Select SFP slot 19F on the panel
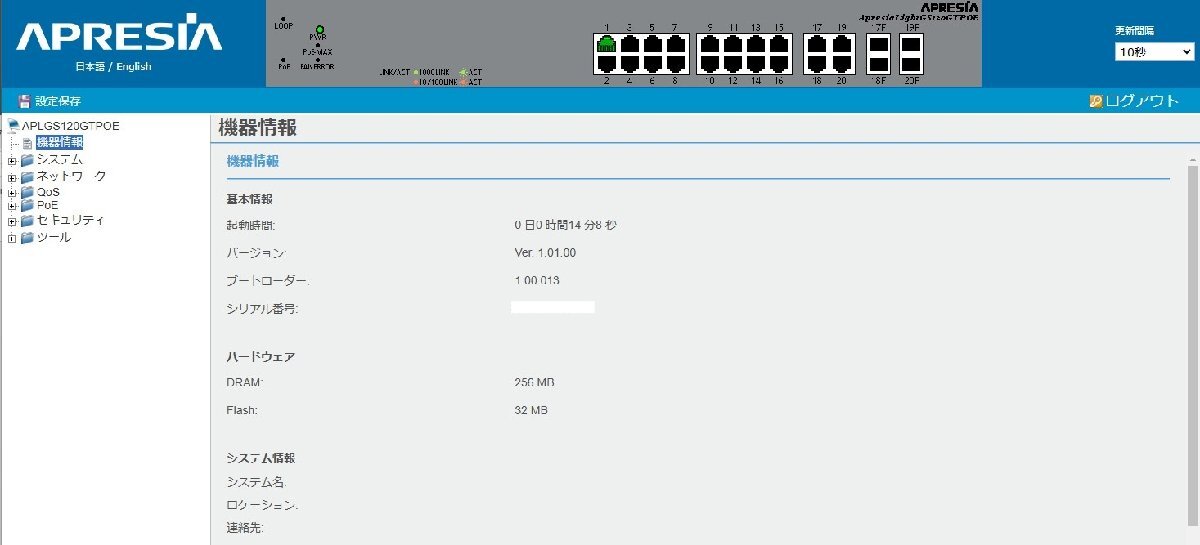 pyautogui.click(x=911, y=44)
